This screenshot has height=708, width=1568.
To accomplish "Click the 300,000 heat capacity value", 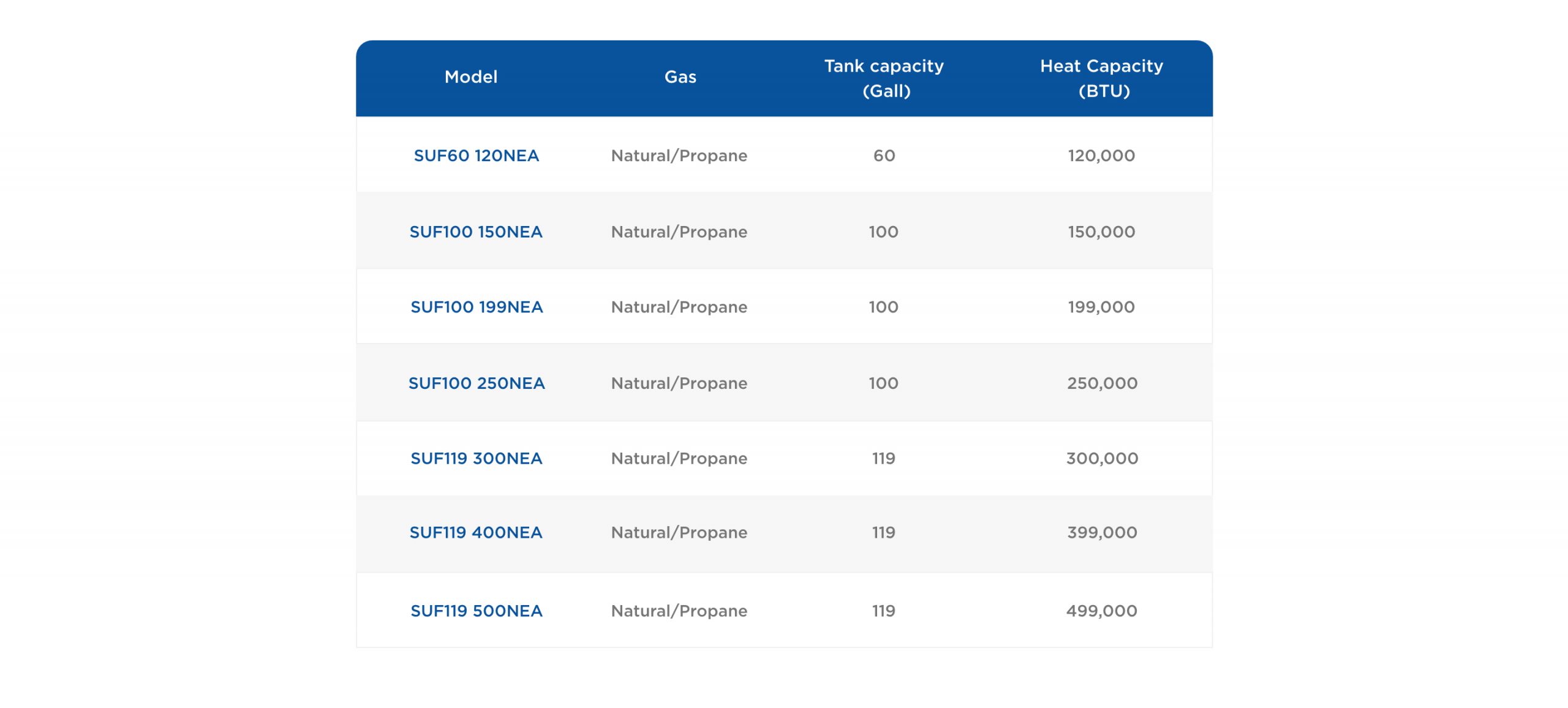I will (x=1101, y=458).
